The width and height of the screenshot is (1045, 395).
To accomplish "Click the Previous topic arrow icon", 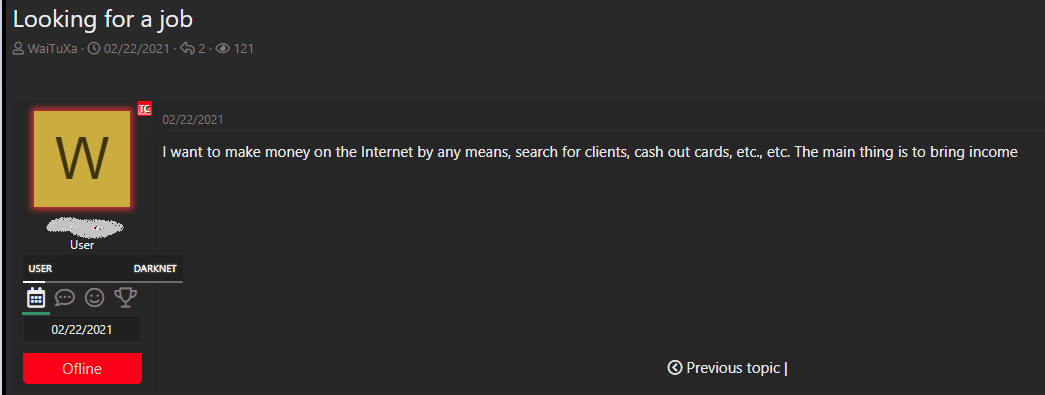I will point(674,367).
